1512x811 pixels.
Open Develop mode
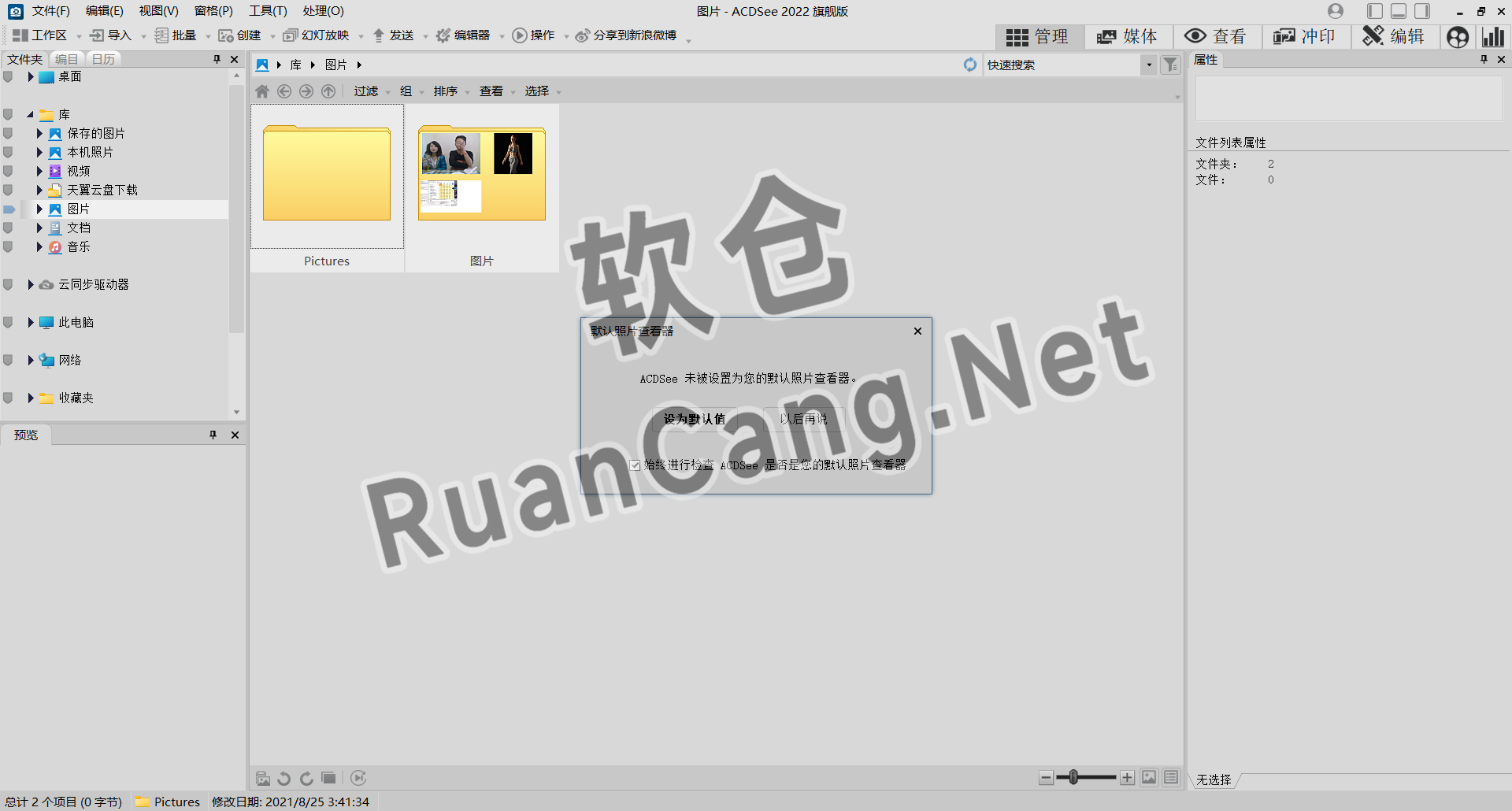point(1305,37)
